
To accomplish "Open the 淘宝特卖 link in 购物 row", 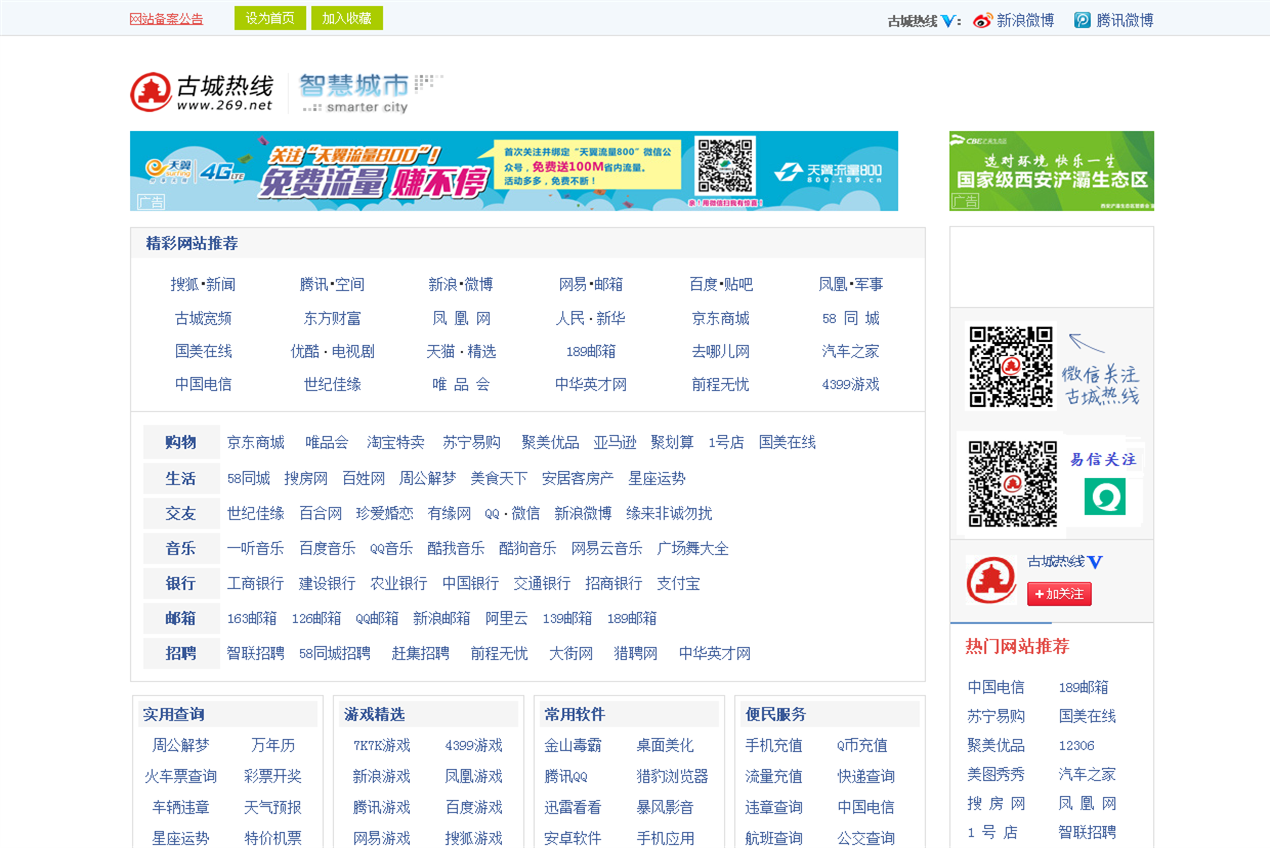I will pos(396,443).
